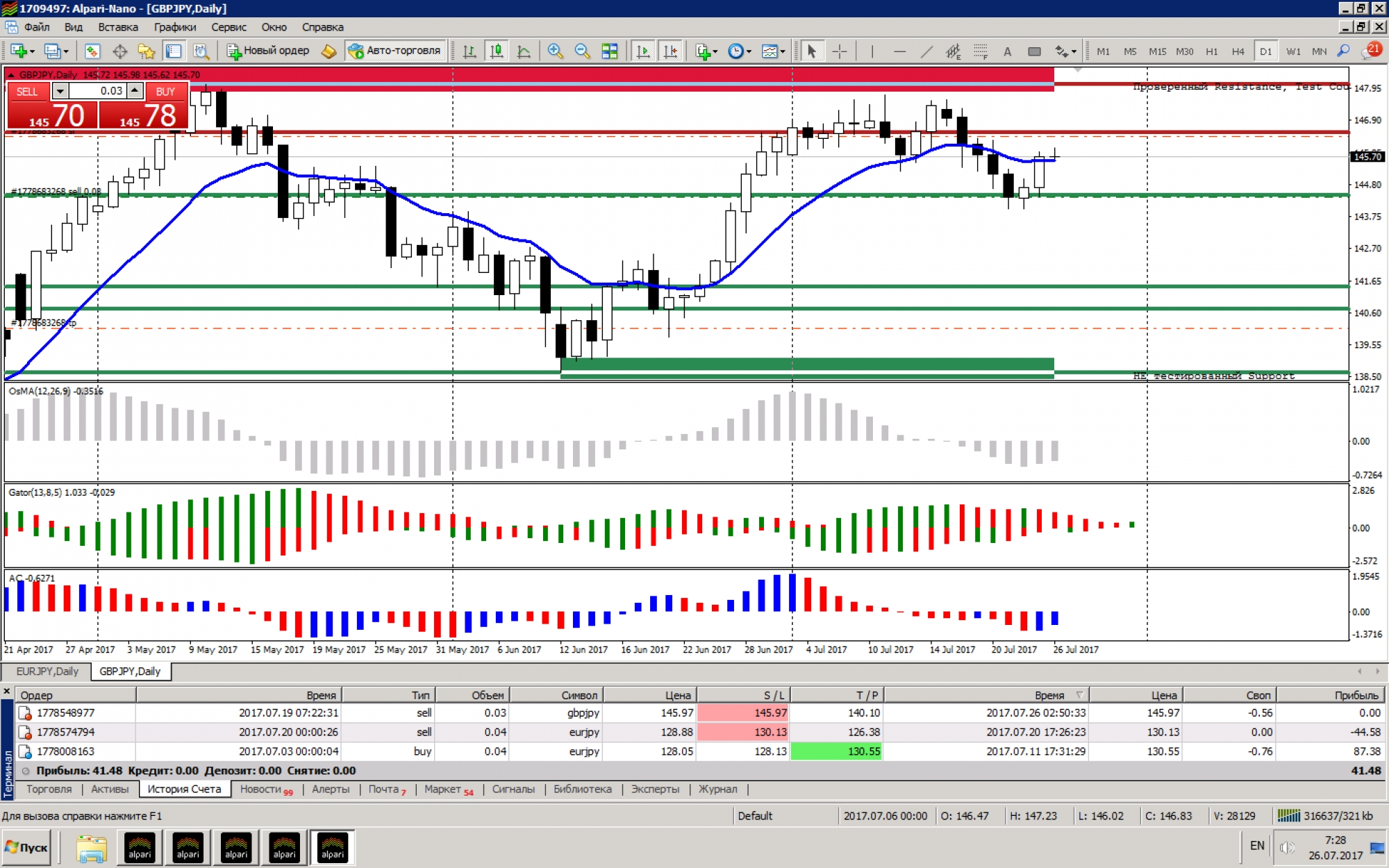The height and width of the screenshot is (868, 1389).
Task: Open the Сервис menu
Action: pyautogui.click(x=228, y=27)
